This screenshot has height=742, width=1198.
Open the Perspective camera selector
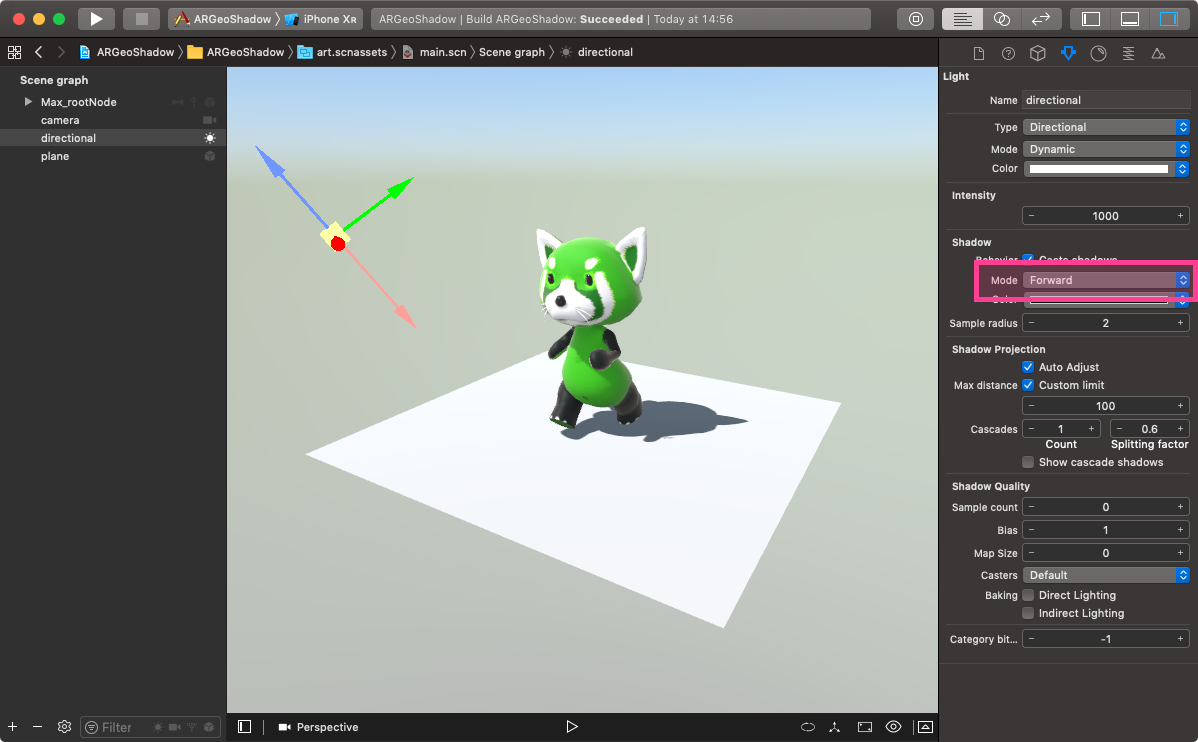[319, 727]
